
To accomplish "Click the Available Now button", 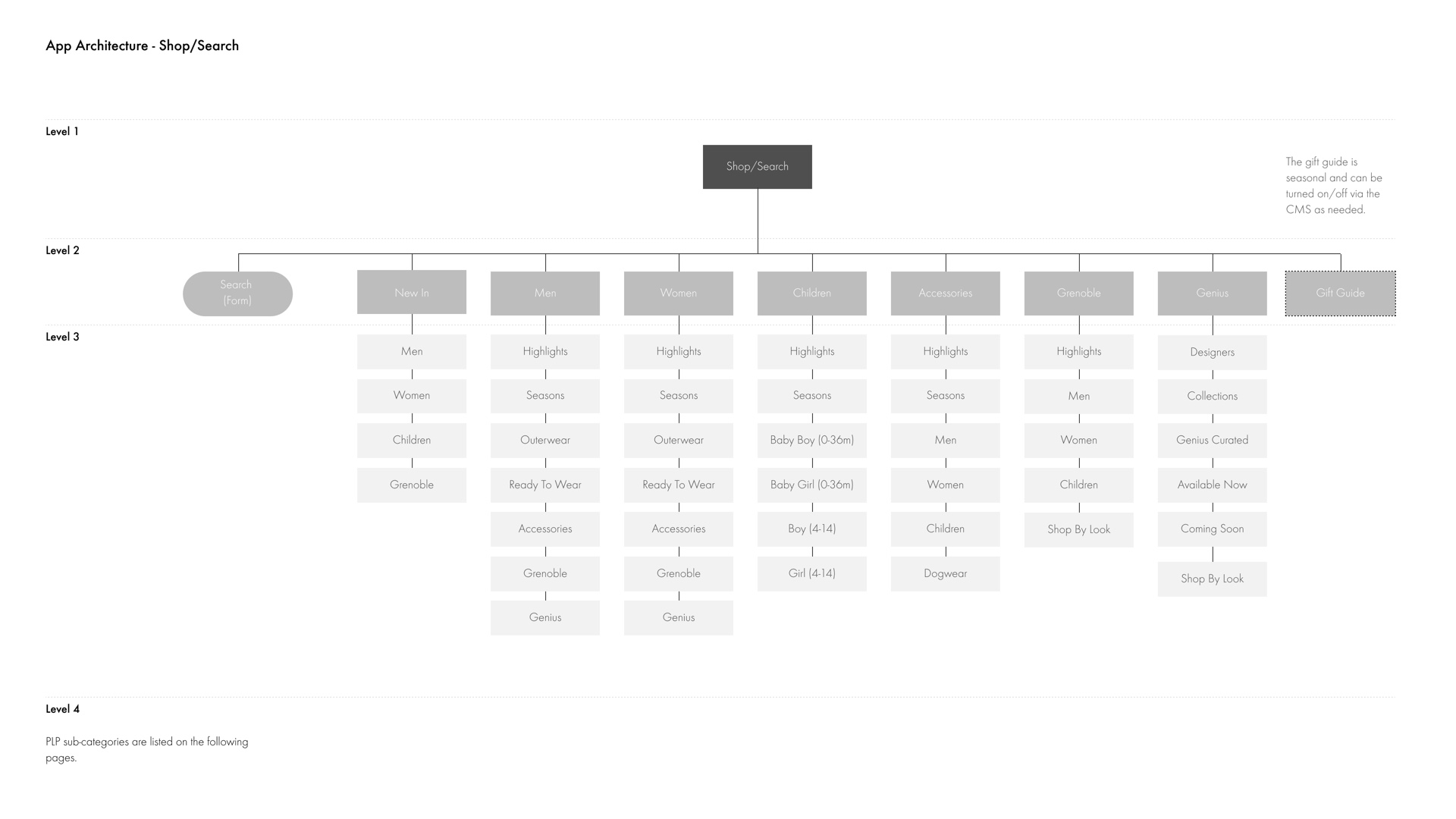I will click(x=1212, y=484).
